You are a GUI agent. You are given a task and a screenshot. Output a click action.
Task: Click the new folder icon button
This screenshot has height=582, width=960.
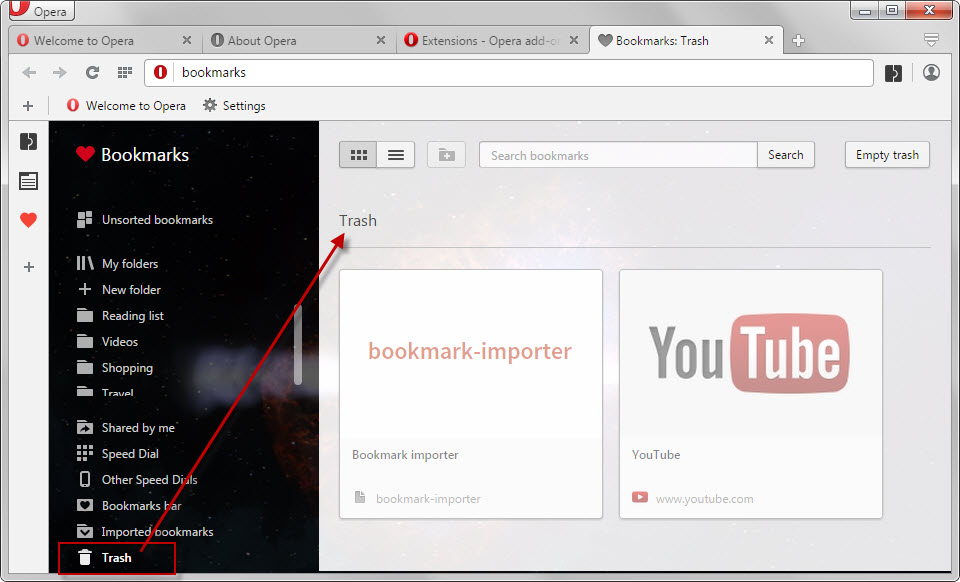(446, 155)
